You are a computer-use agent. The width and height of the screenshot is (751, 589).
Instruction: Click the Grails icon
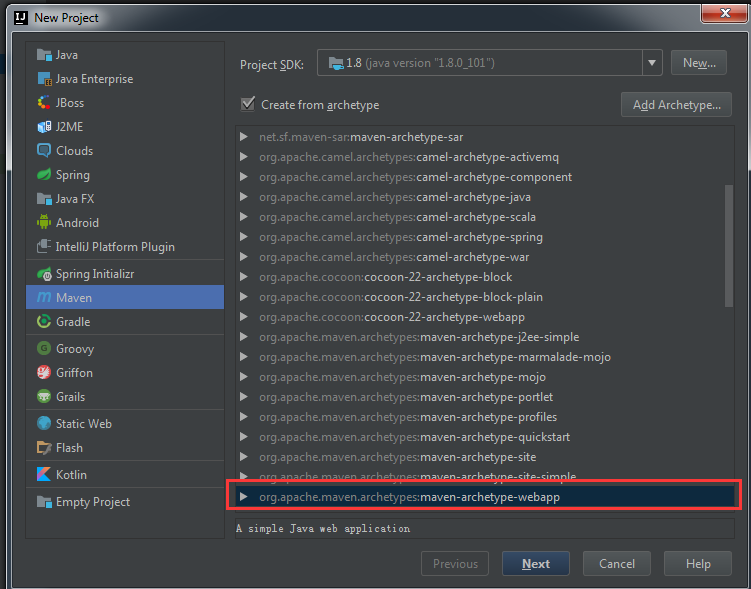coord(44,396)
